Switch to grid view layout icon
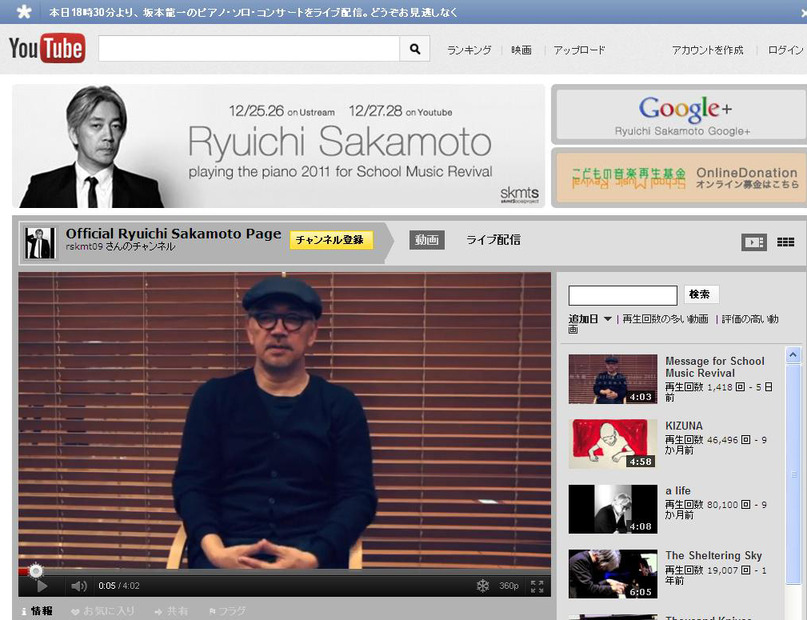This screenshot has height=620, width=807. [785, 242]
